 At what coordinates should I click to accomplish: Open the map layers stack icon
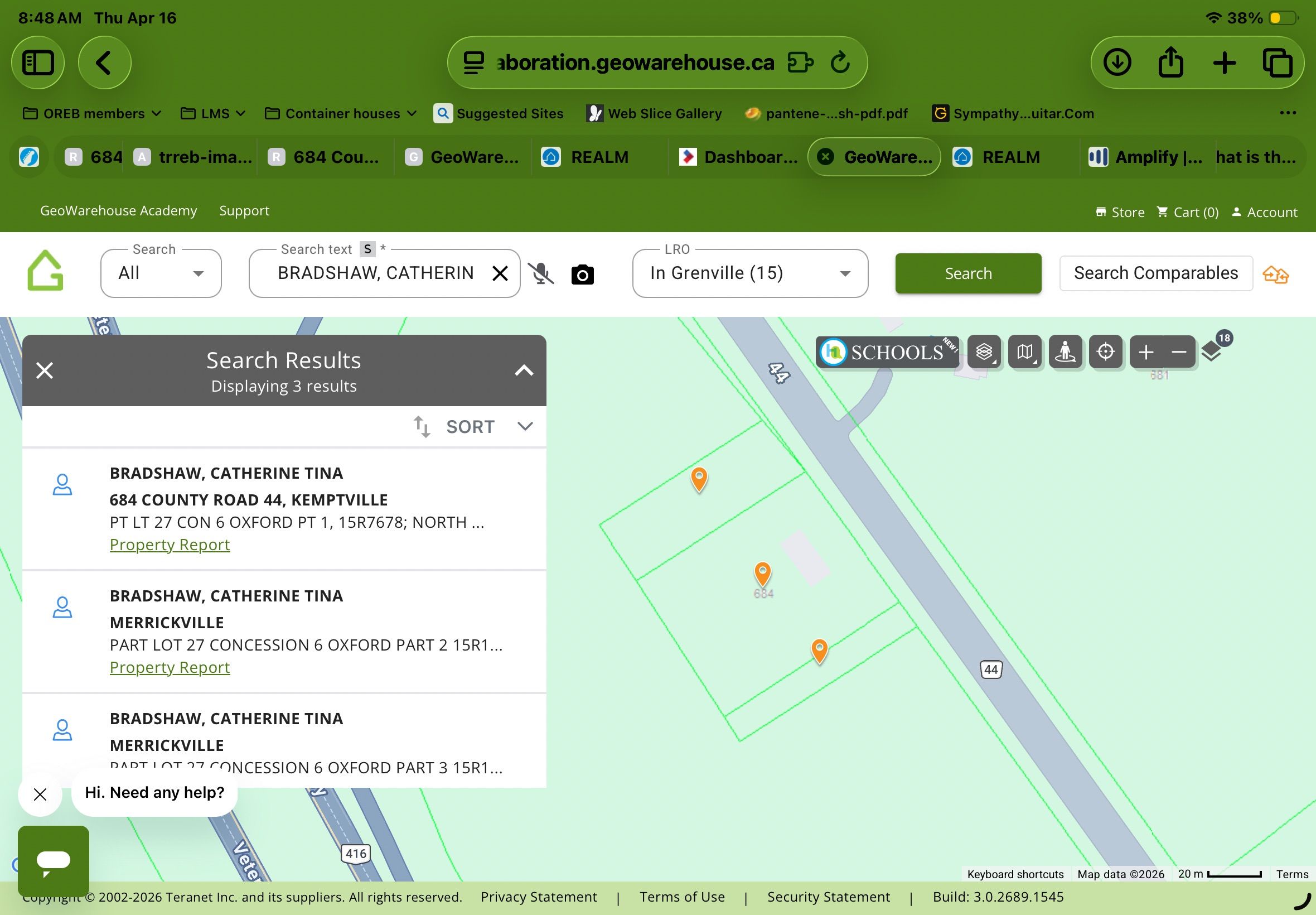click(984, 351)
